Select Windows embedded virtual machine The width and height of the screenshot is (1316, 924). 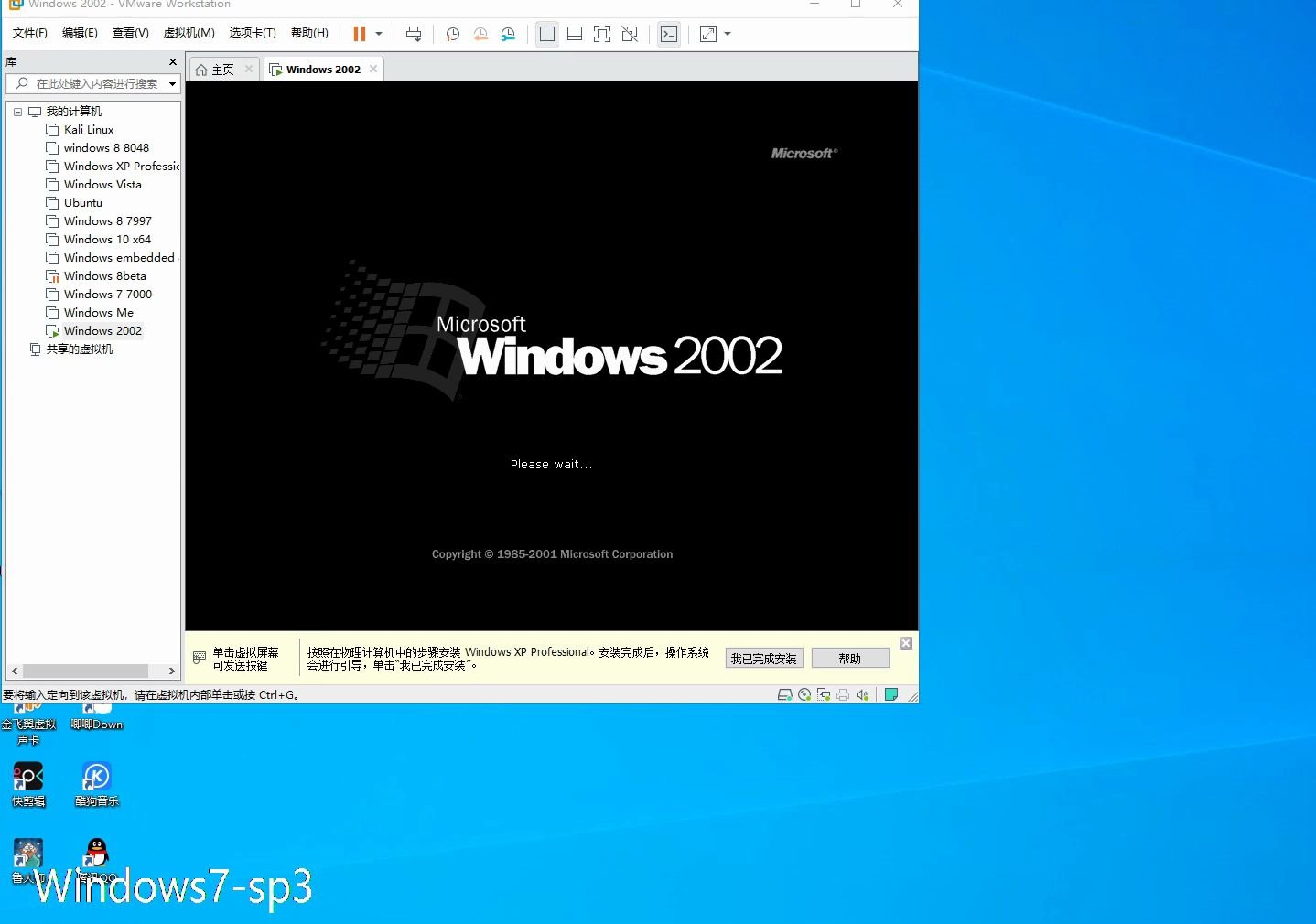(x=119, y=258)
